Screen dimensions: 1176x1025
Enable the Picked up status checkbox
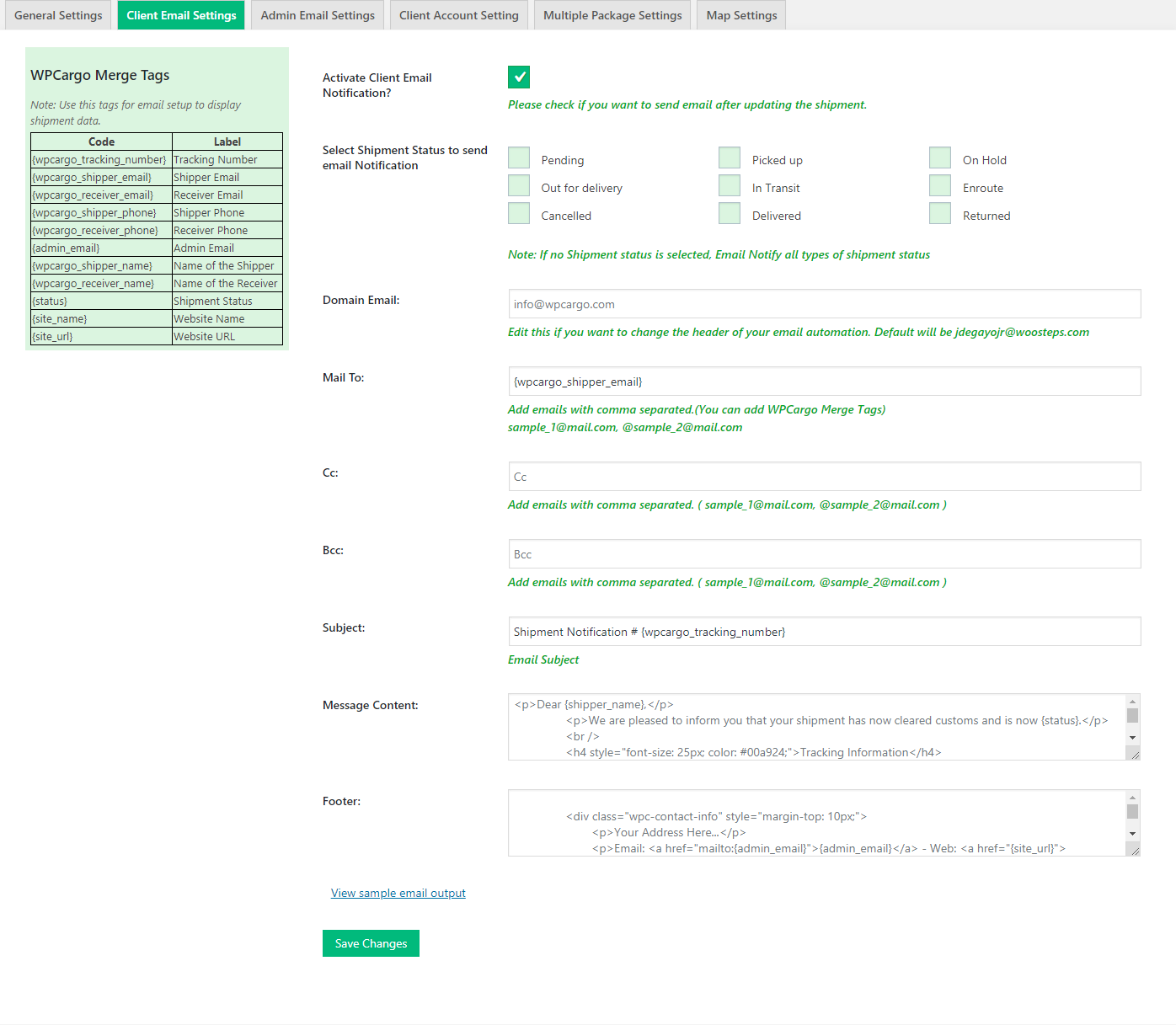pos(730,157)
